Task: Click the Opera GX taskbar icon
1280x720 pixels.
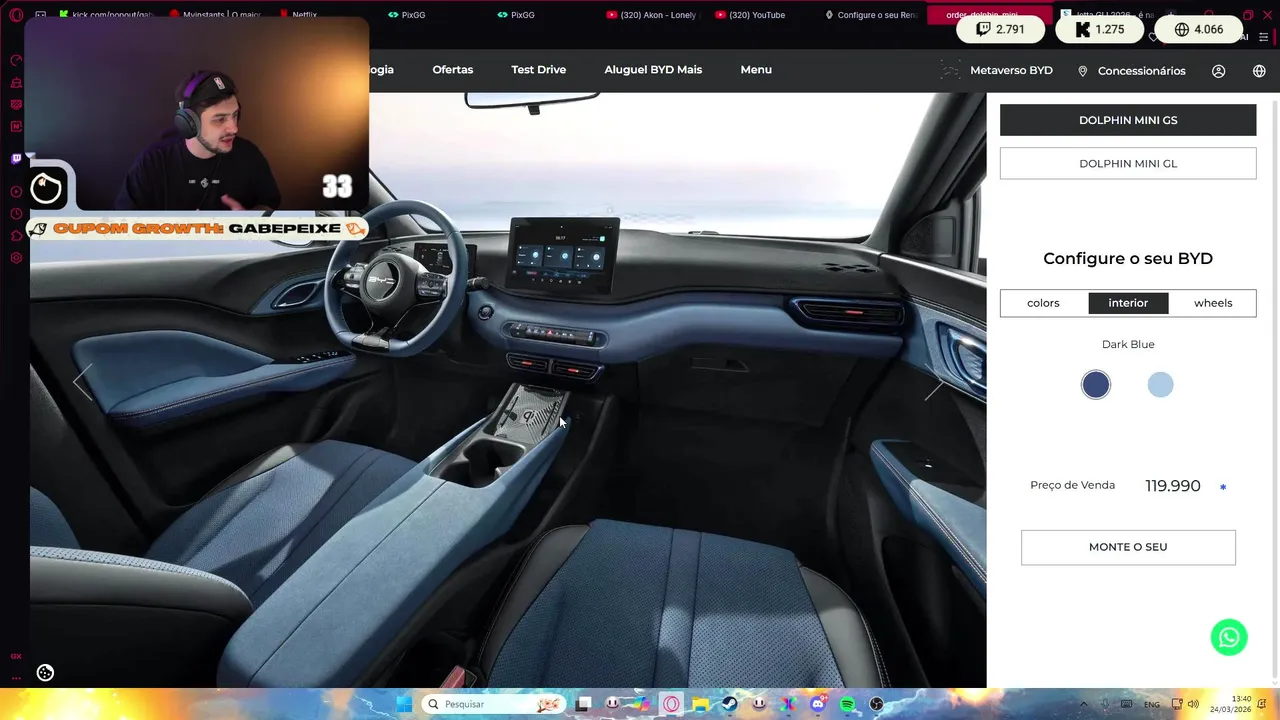Action: (x=671, y=704)
